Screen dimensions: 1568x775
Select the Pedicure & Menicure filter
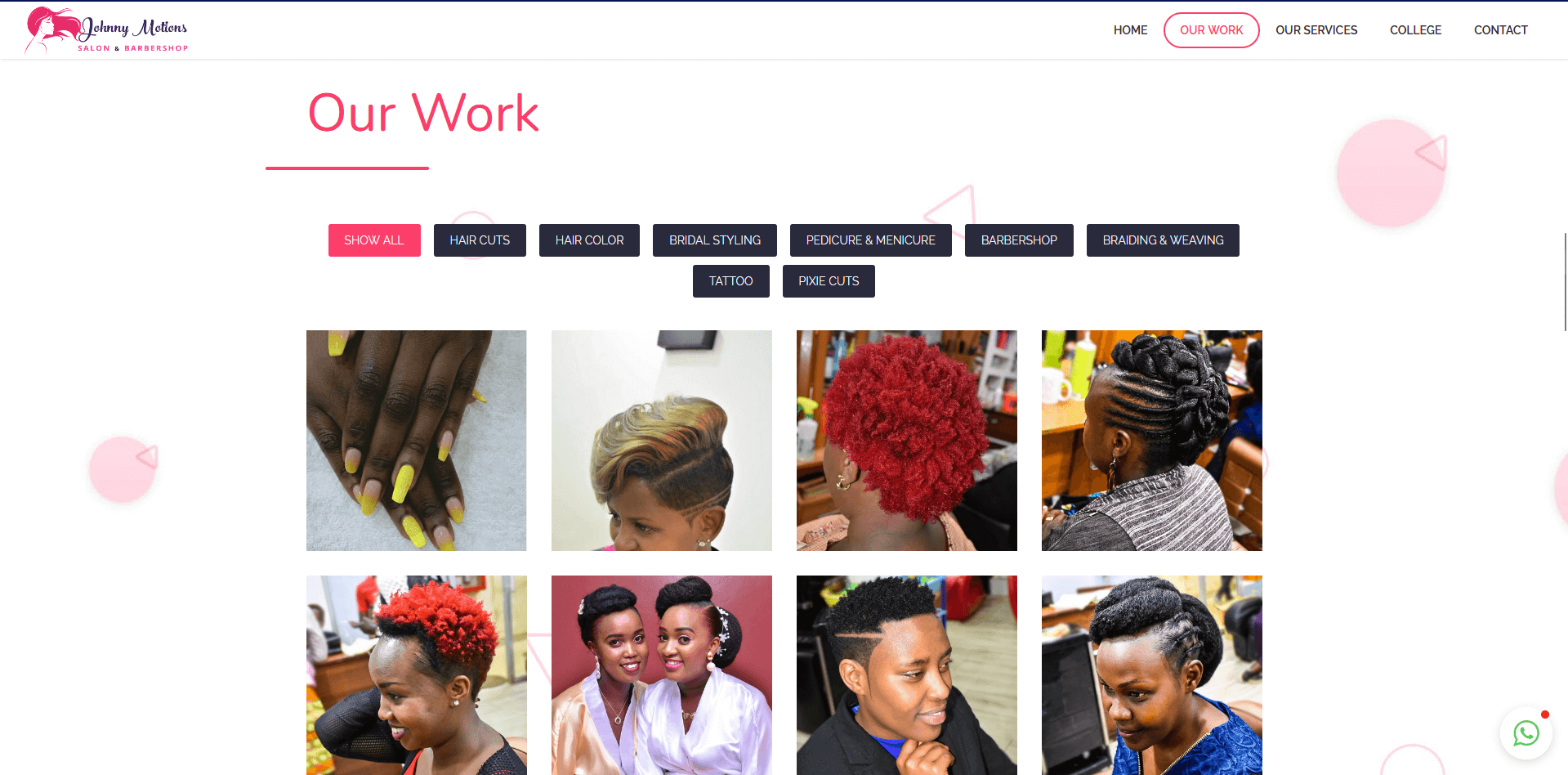click(871, 240)
